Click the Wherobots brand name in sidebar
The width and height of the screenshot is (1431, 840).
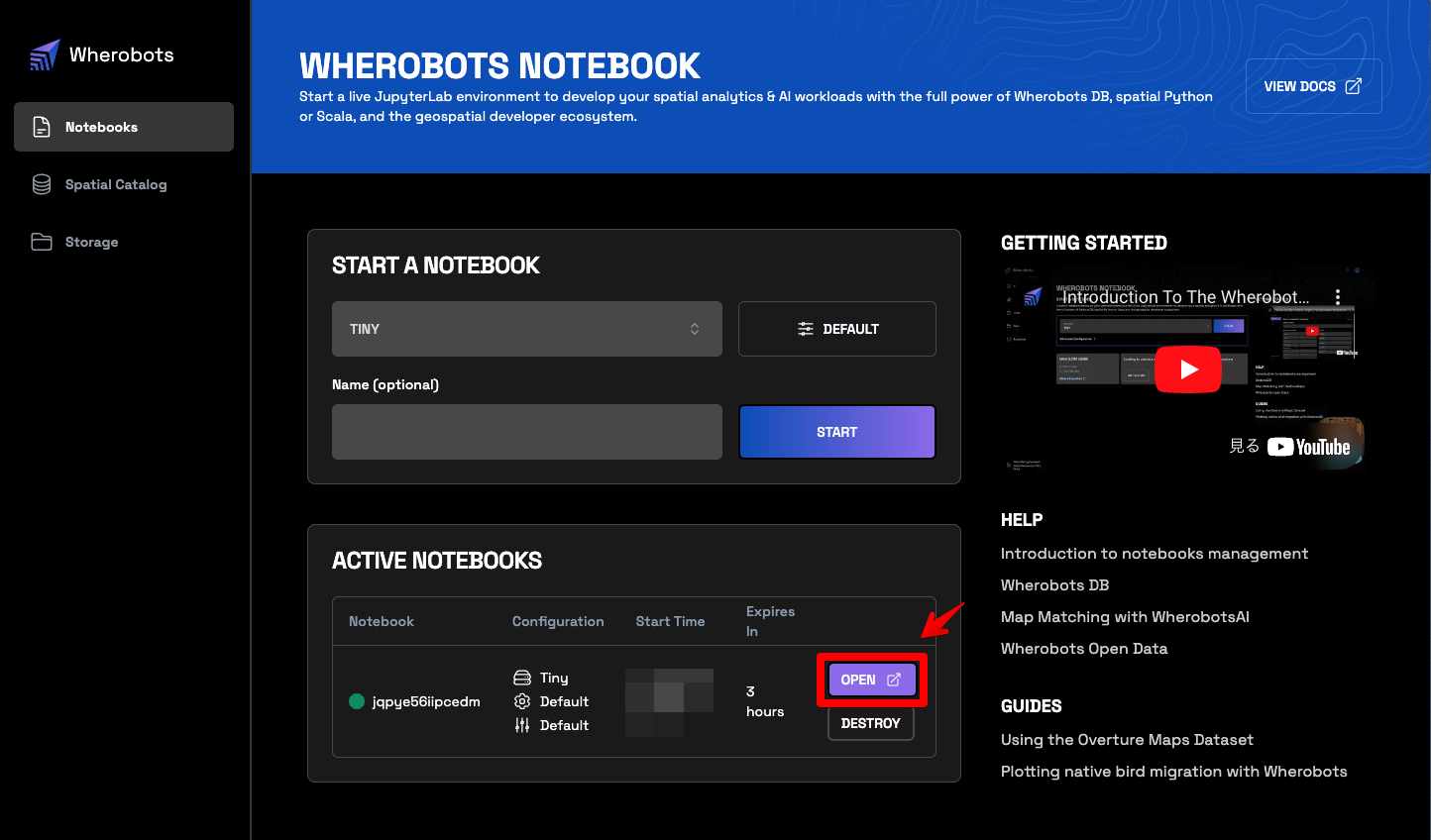(122, 54)
